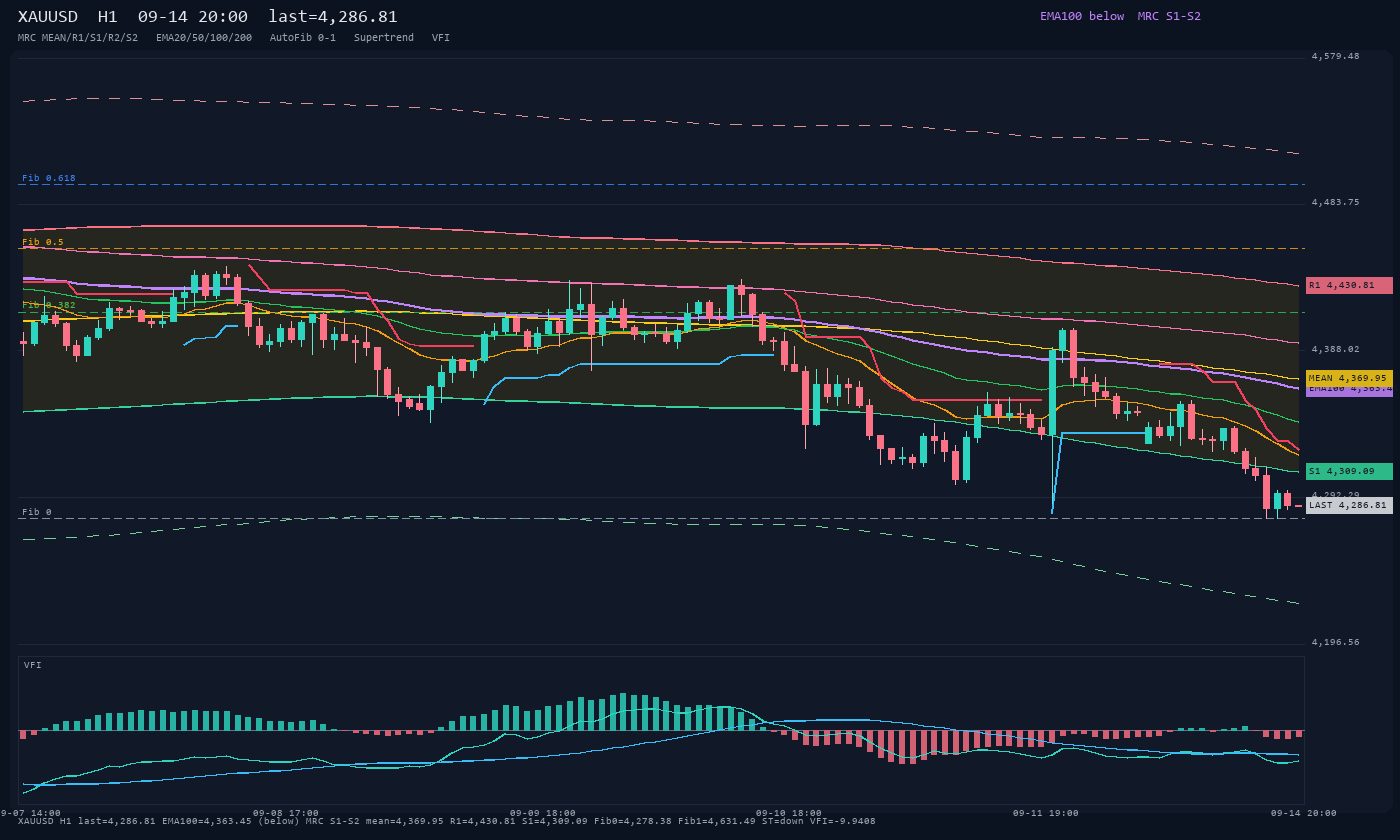Click the 4,579.48 price axis label

tap(1336, 56)
